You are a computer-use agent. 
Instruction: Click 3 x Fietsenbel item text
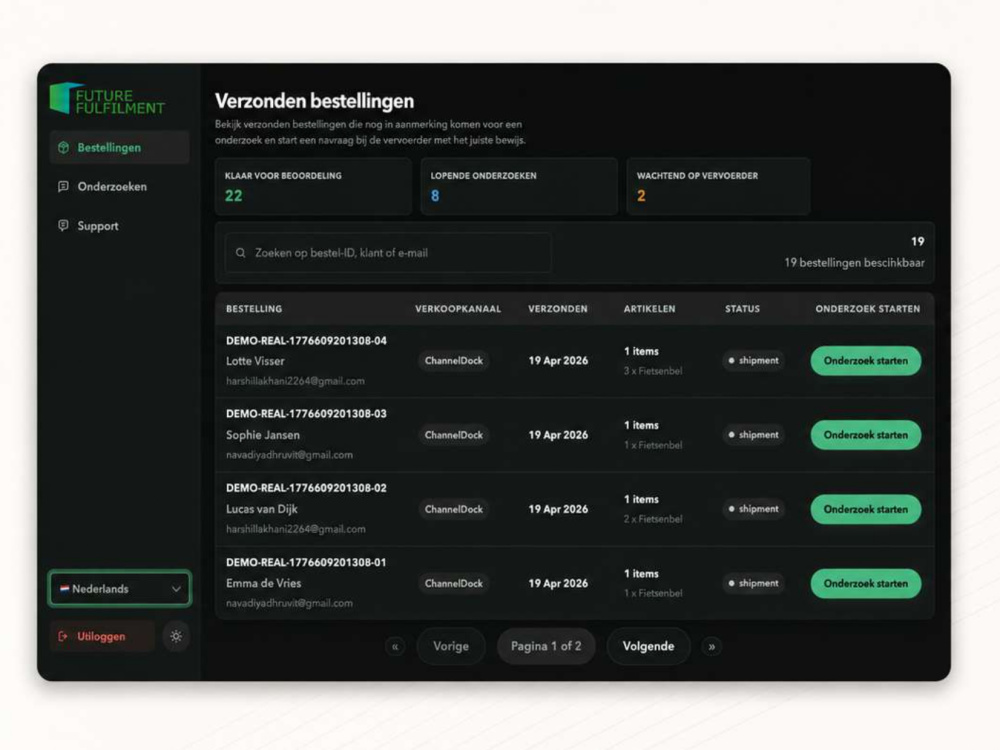[x=653, y=371]
